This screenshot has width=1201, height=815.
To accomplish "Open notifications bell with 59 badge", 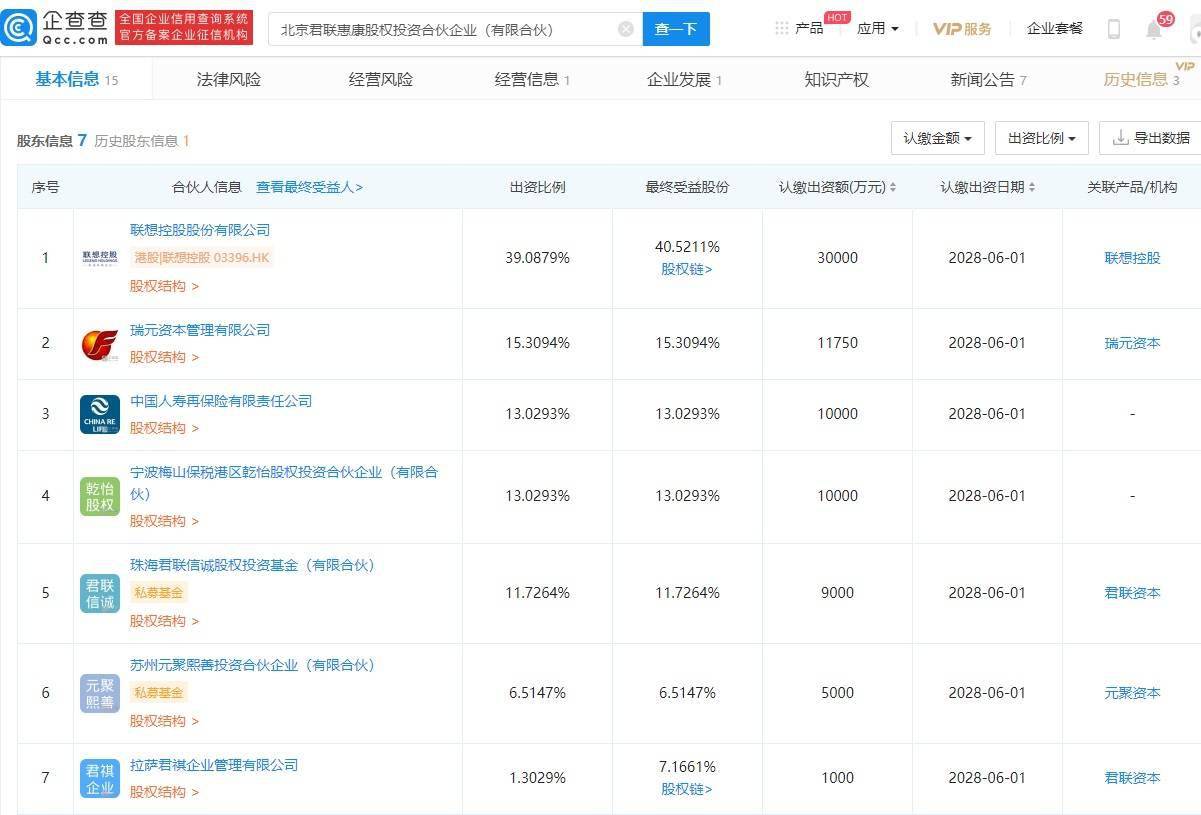I will click(1154, 29).
